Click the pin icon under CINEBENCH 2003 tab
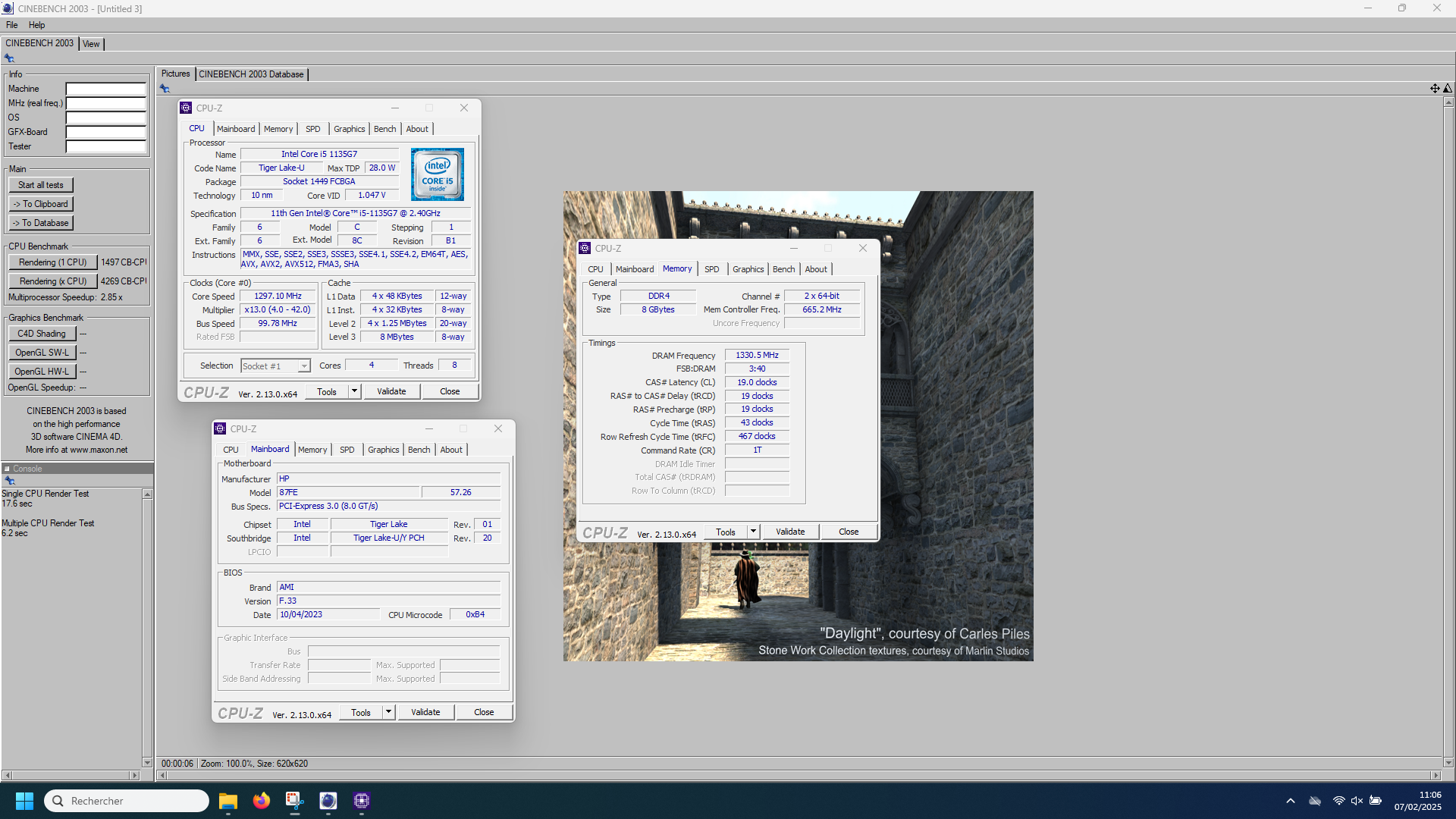 pos(9,58)
